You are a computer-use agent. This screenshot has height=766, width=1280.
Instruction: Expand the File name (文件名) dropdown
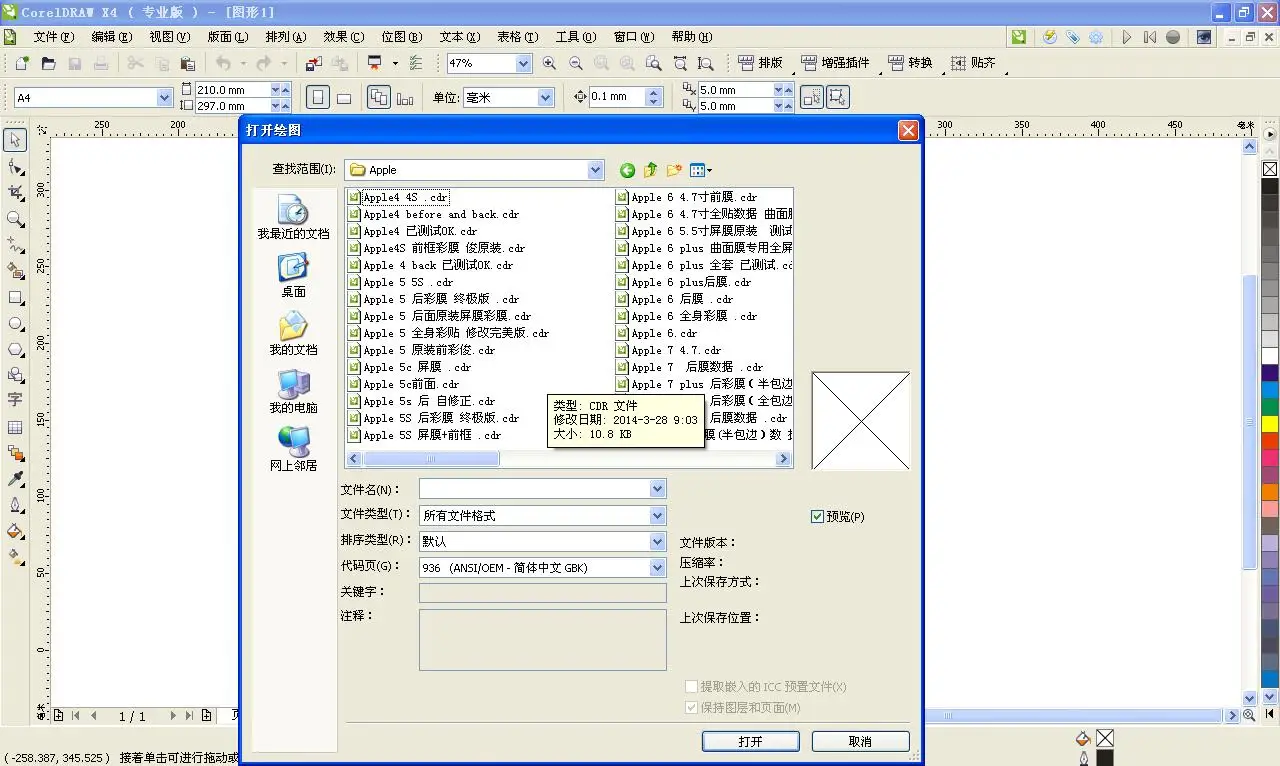click(657, 489)
